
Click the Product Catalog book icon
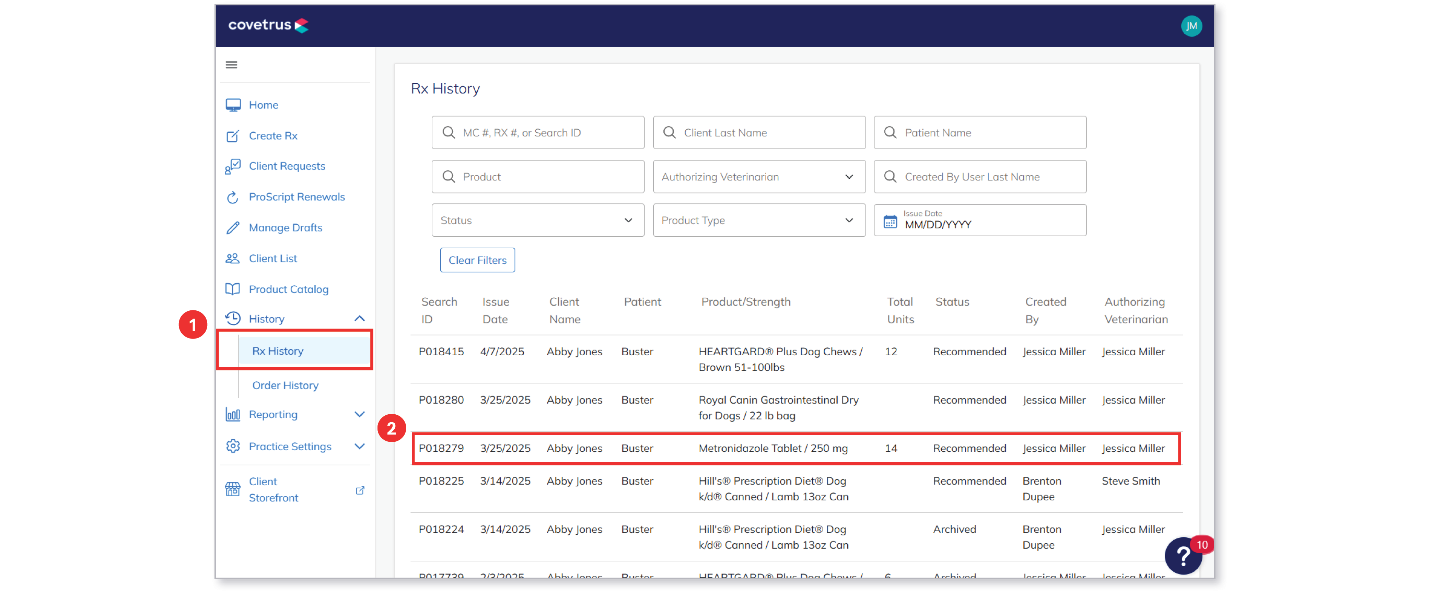[233, 289]
